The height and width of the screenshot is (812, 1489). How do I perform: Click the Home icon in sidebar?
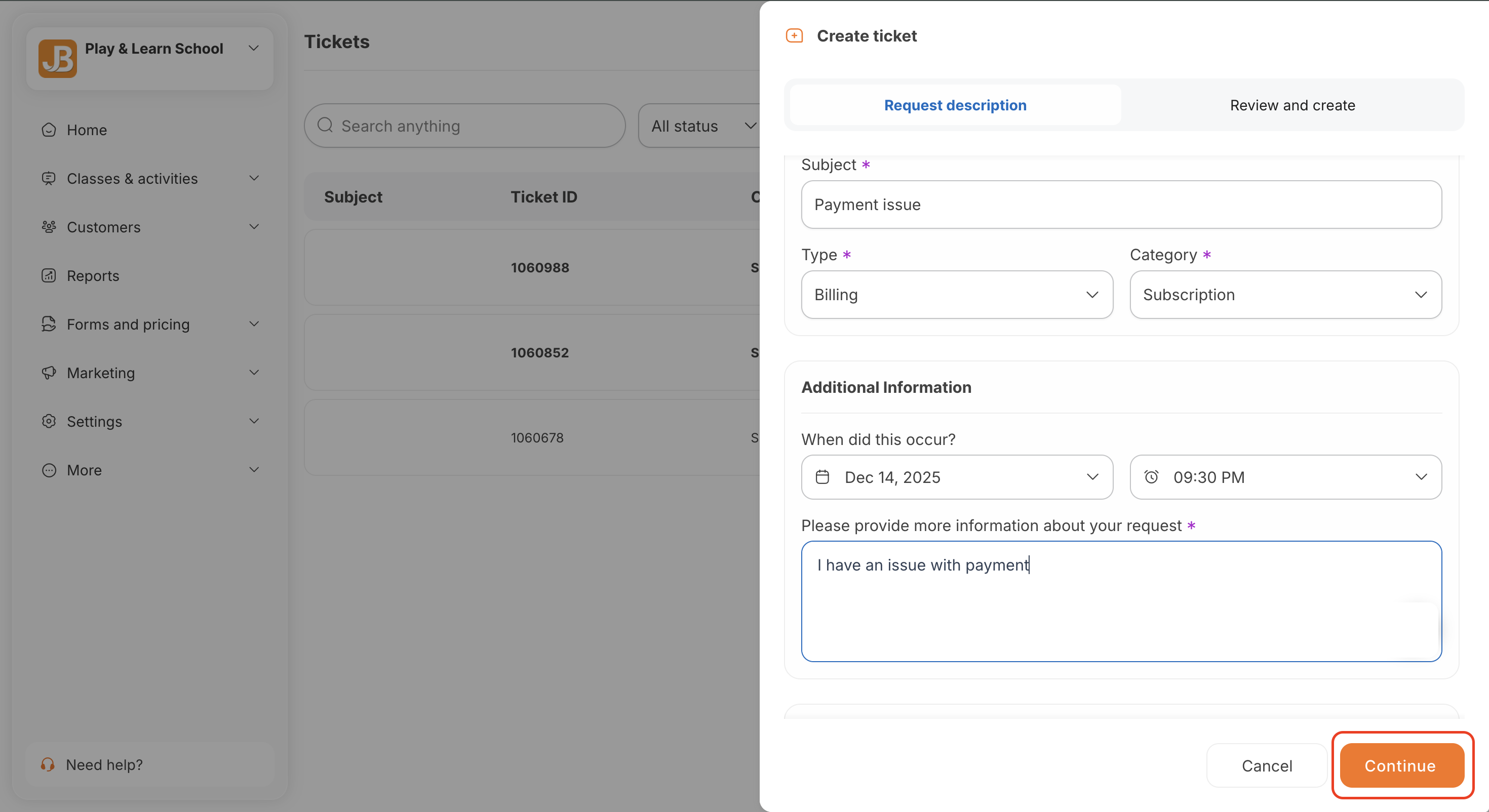coord(49,130)
